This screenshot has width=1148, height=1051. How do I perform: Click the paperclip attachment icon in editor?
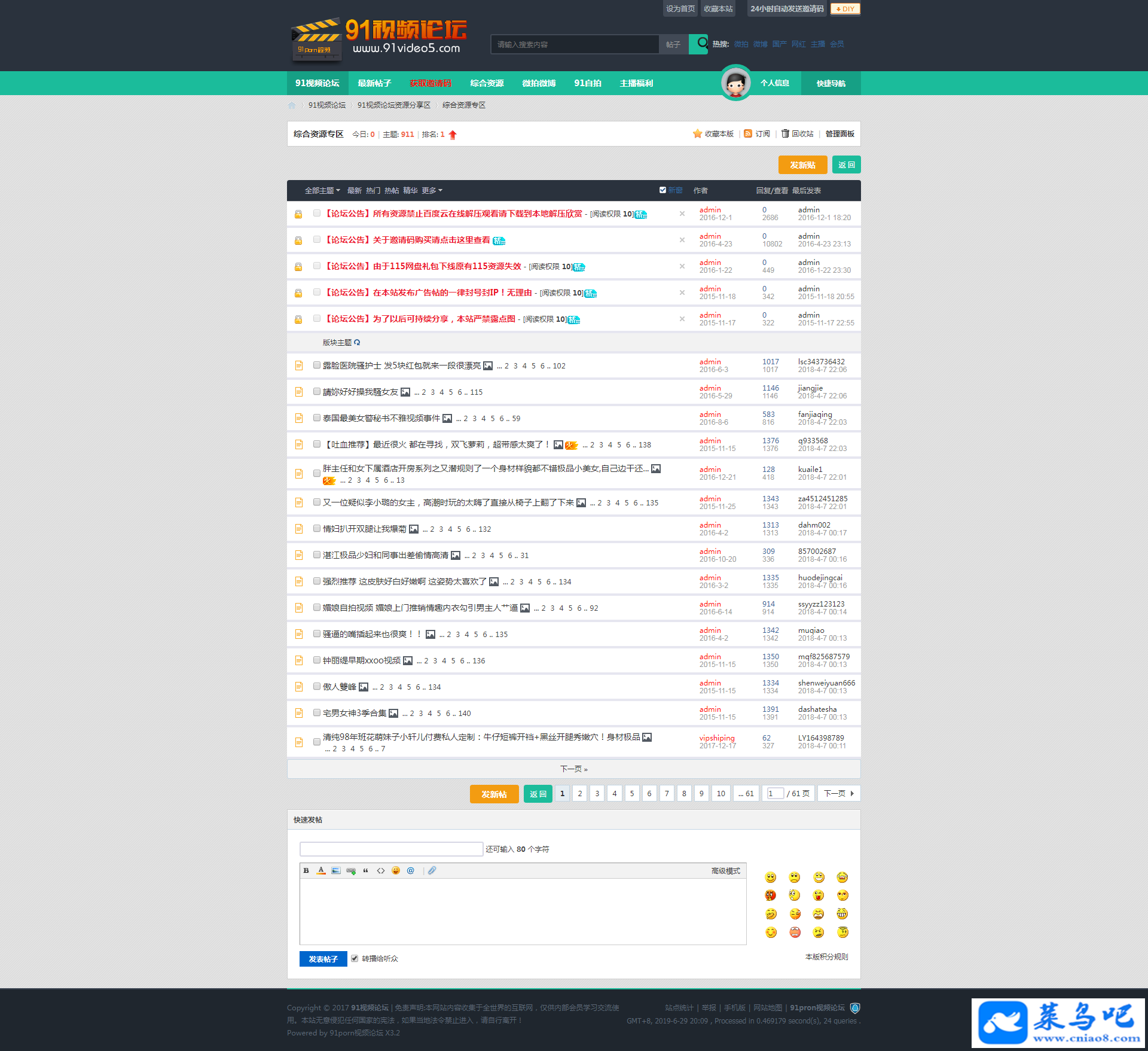coord(432,870)
